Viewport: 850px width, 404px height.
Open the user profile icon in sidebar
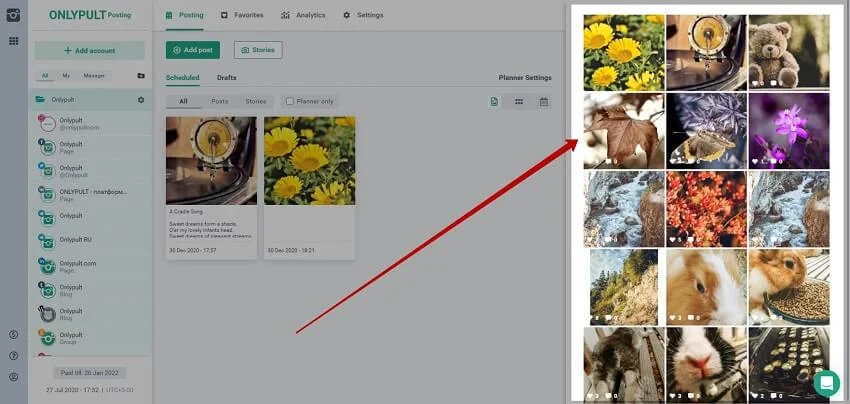coord(13,377)
